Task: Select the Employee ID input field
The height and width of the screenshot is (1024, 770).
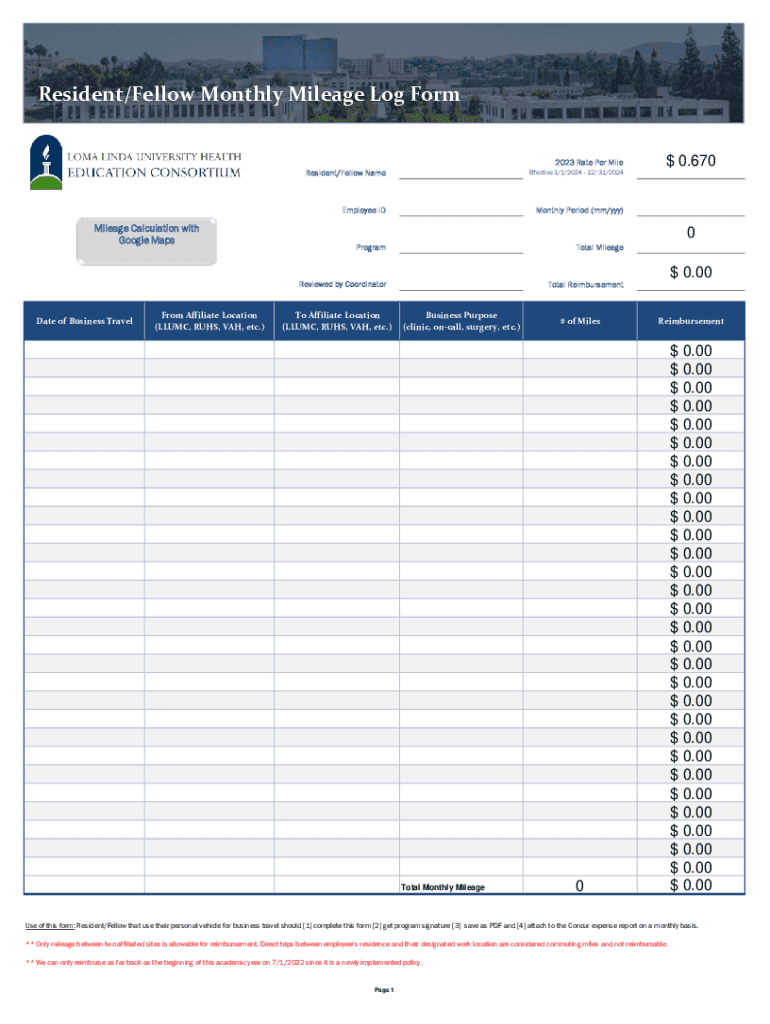Action: [459, 209]
